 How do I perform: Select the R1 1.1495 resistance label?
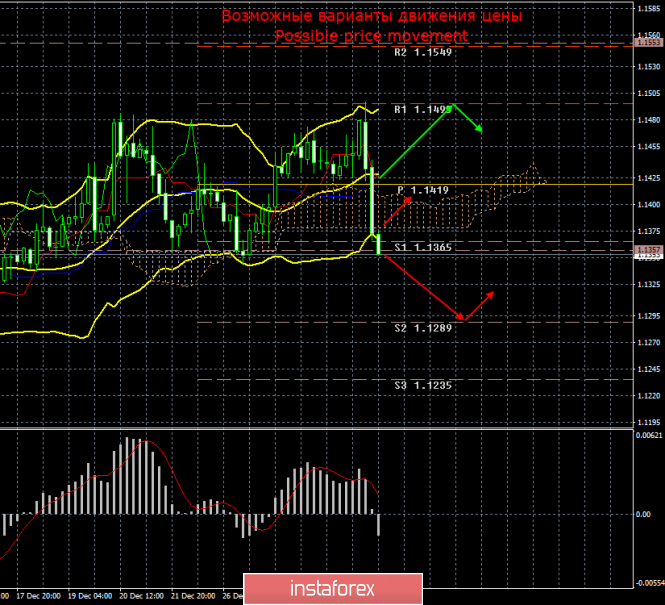423,110
